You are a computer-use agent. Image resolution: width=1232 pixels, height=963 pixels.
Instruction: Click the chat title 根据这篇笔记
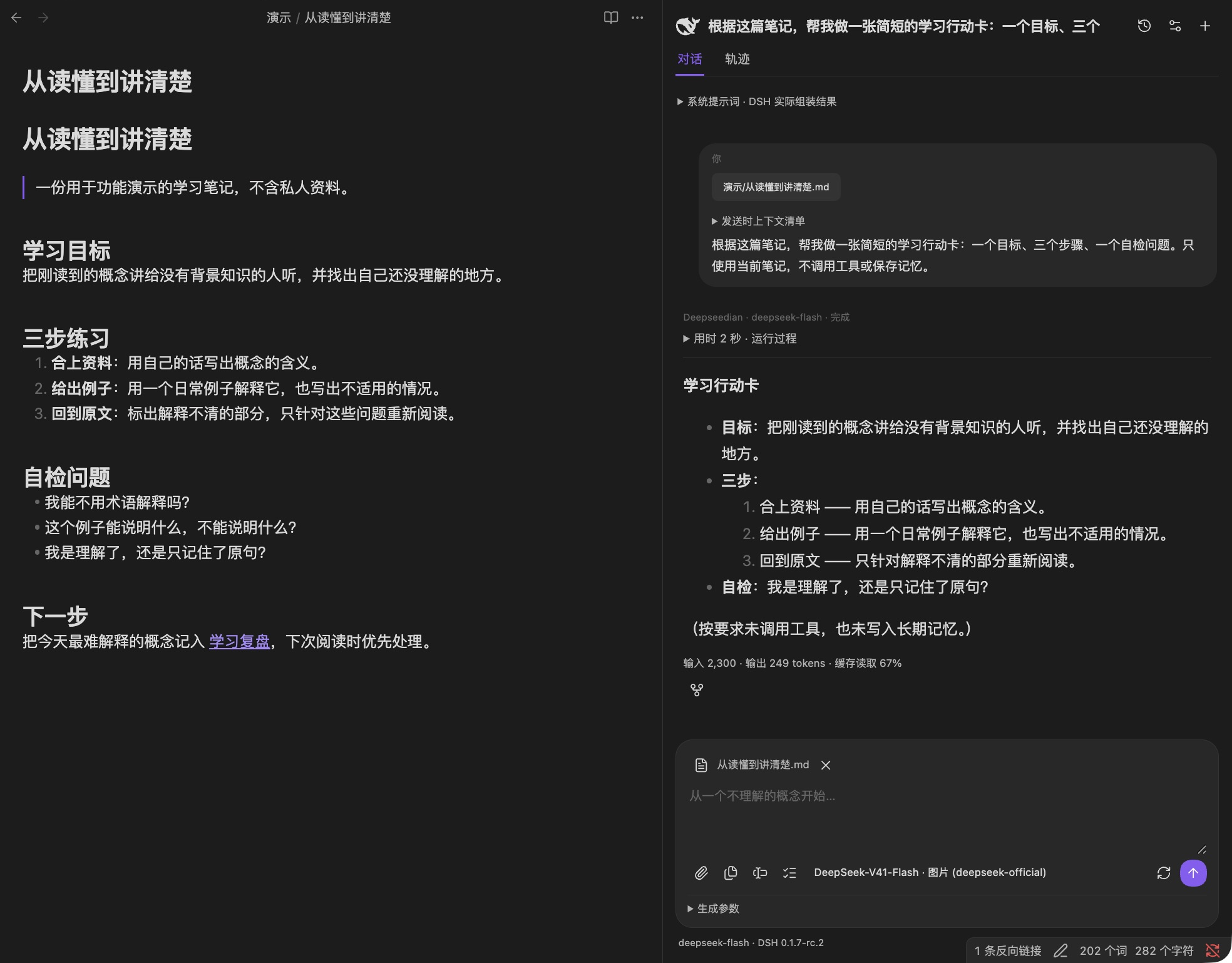click(903, 26)
